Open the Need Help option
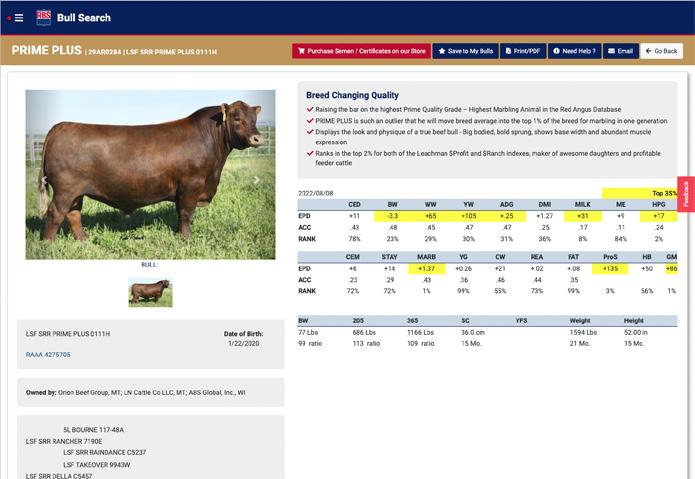 point(574,50)
